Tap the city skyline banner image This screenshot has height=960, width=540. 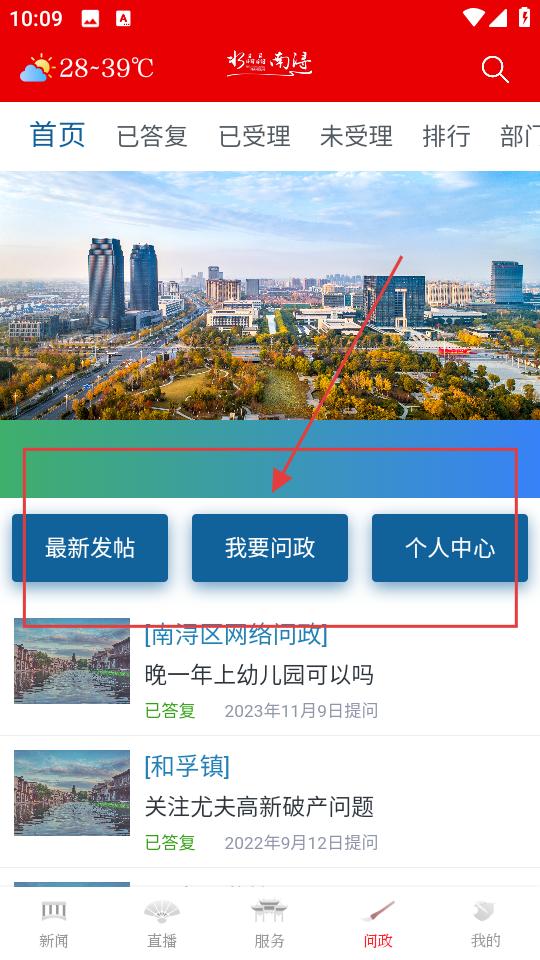click(270, 295)
